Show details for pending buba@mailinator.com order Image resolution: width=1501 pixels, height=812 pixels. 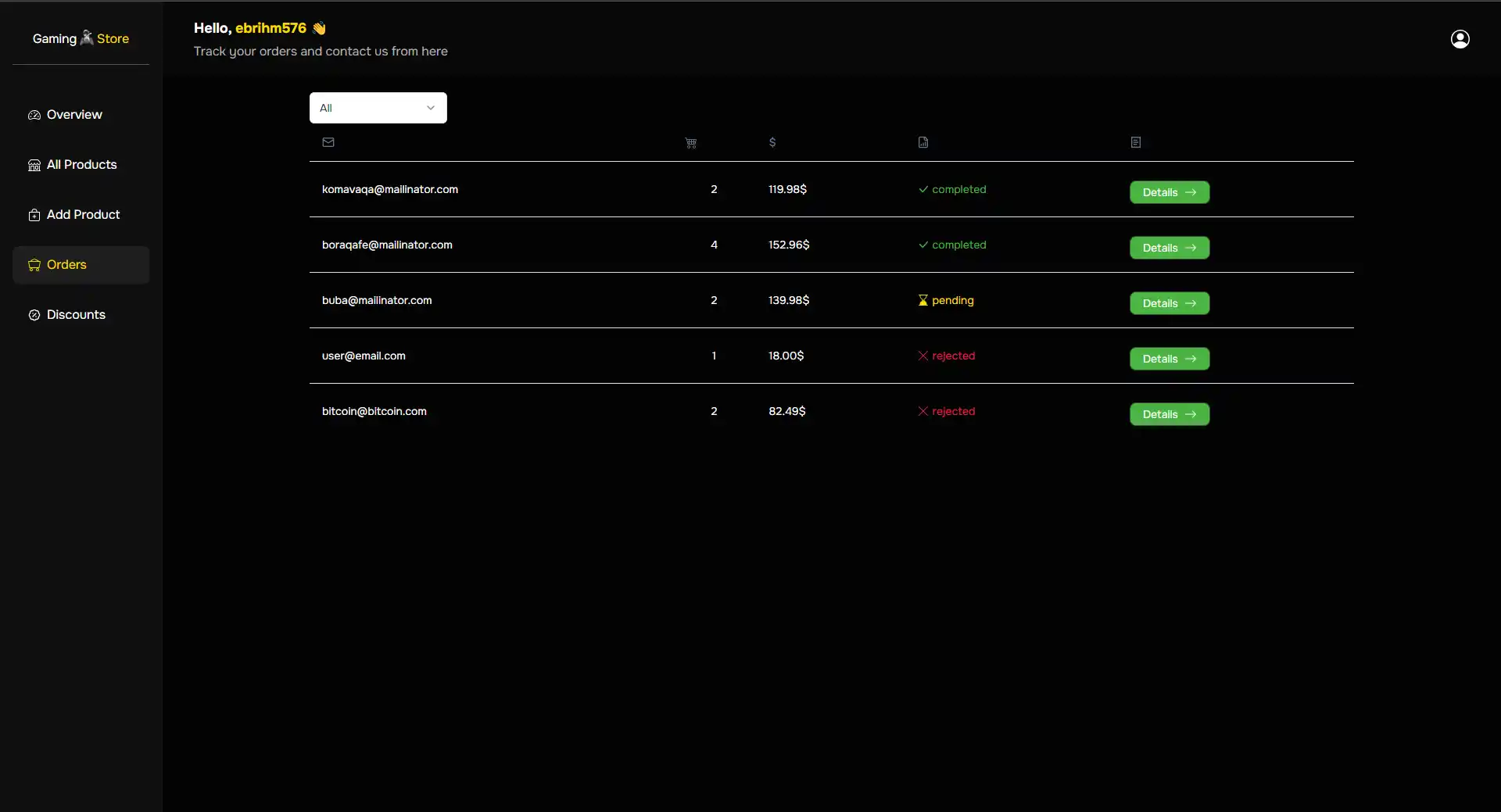(1169, 303)
